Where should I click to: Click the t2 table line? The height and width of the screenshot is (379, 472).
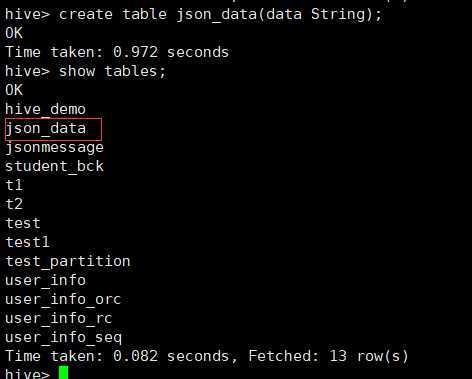tap(14, 204)
